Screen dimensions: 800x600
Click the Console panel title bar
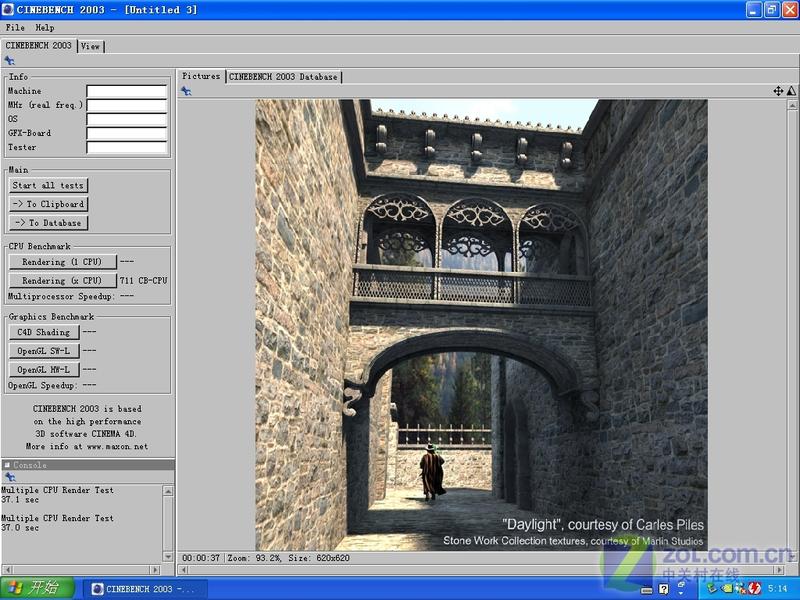point(88,465)
